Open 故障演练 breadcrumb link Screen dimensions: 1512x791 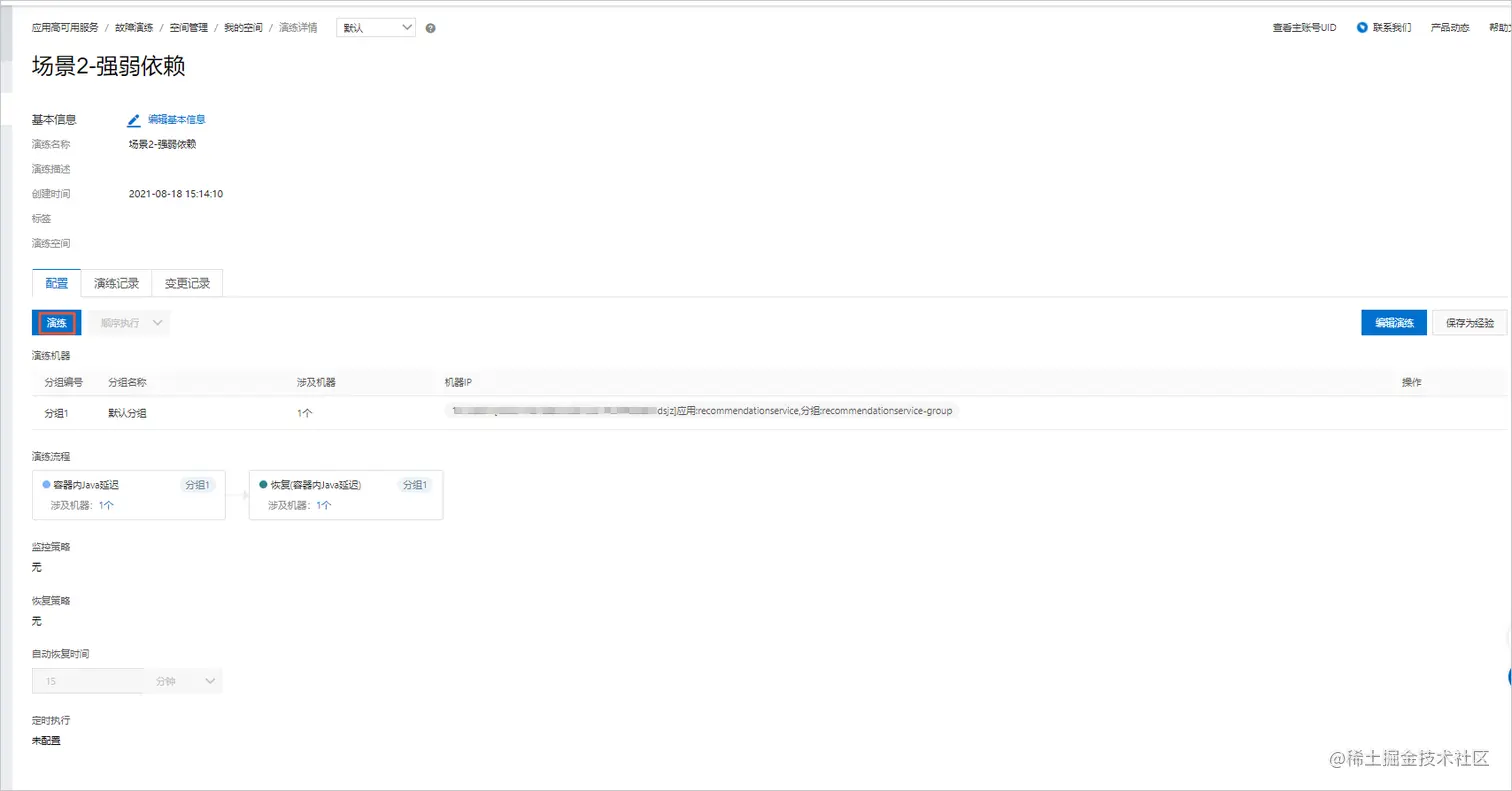[135, 28]
